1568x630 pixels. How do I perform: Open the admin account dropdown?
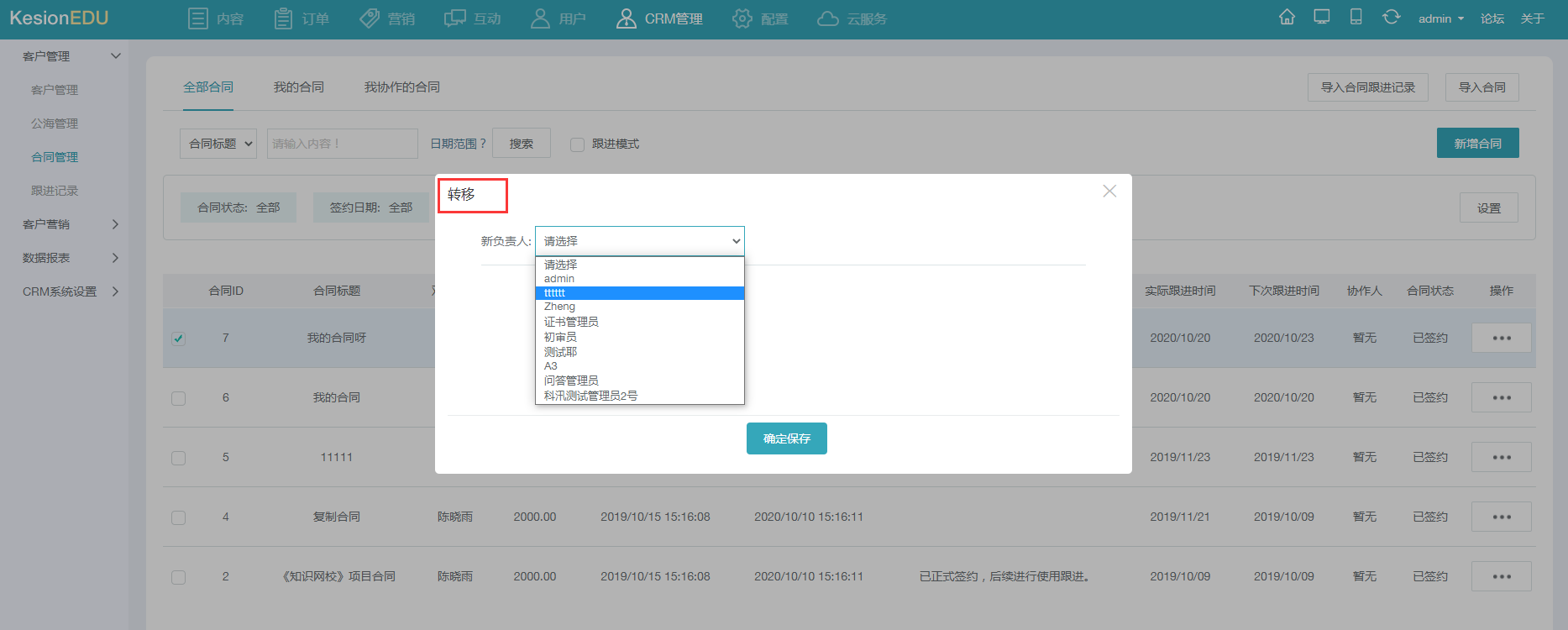(x=1440, y=18)
